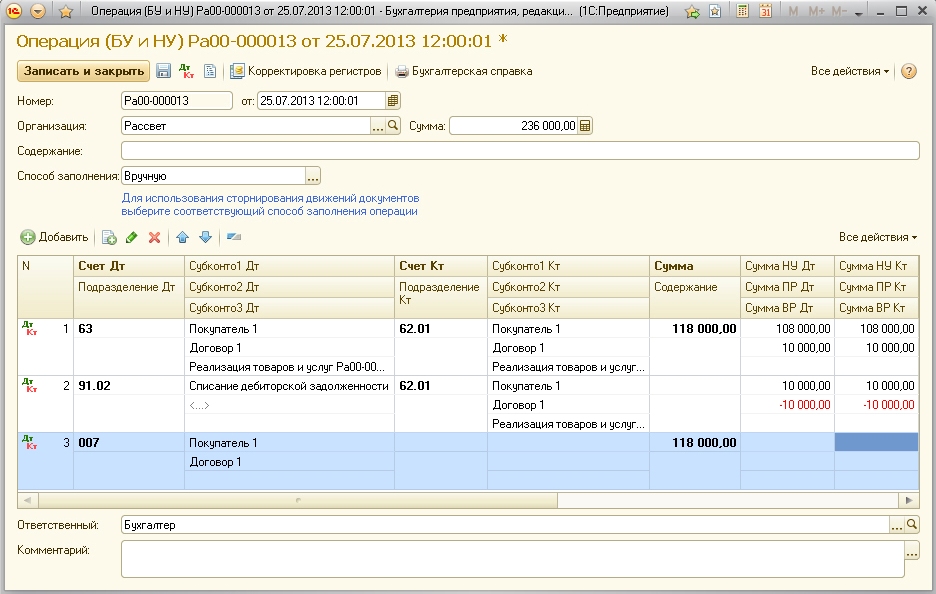
Task: Choose organization via ellipsis button
Action: [x=377, y=126]
